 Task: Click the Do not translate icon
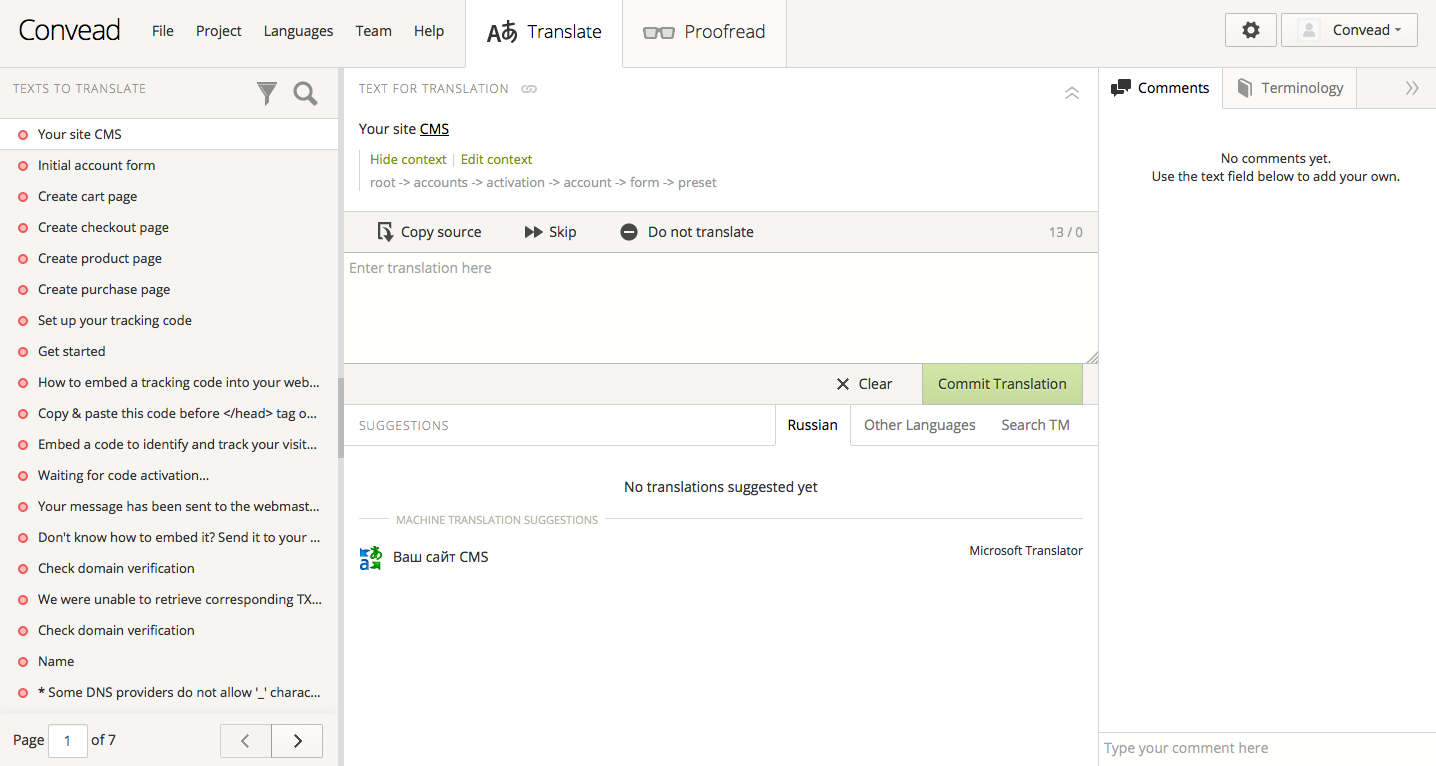tap(629, 232)
